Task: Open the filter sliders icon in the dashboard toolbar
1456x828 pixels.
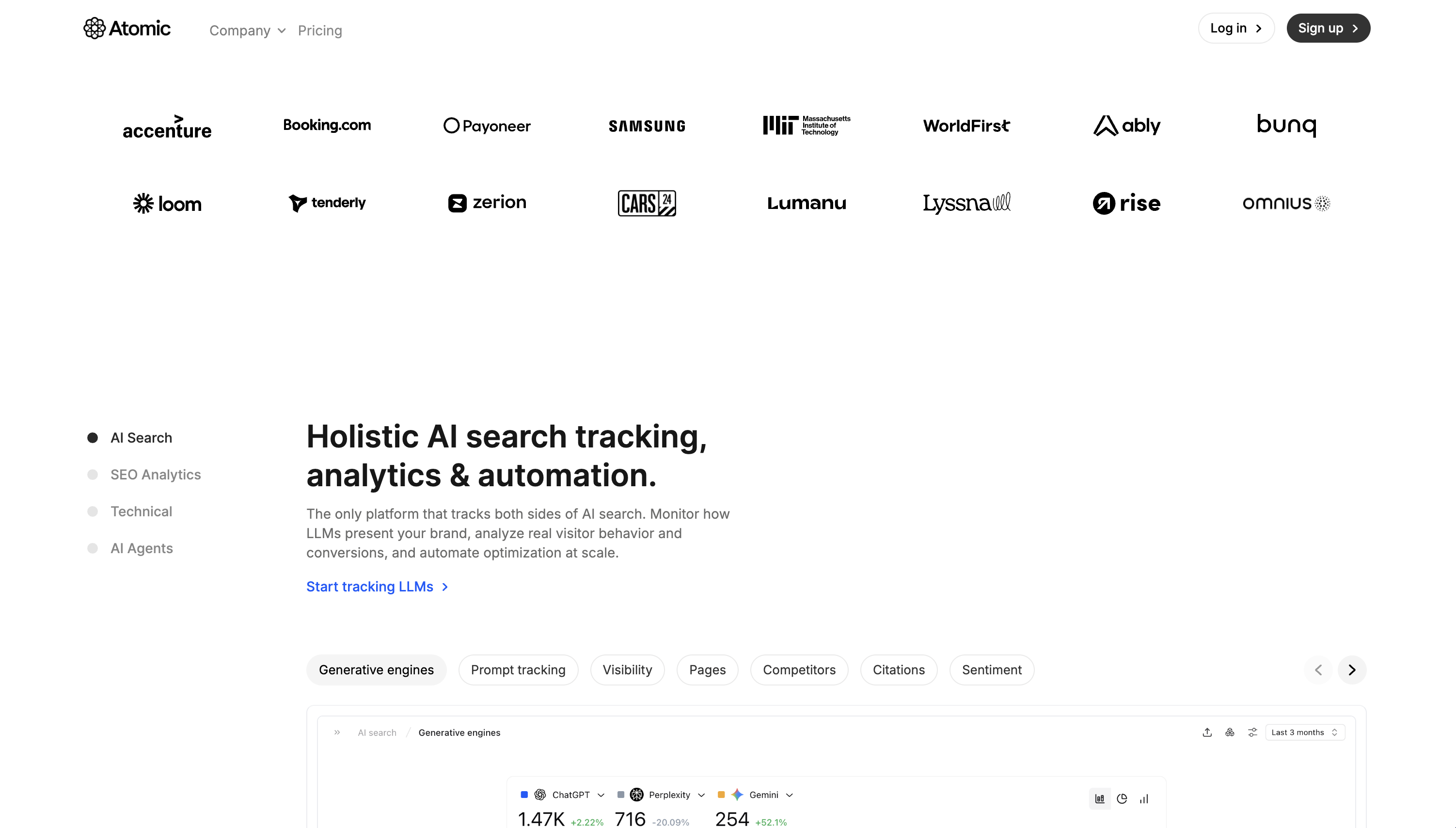Action: pos(1252,732)
